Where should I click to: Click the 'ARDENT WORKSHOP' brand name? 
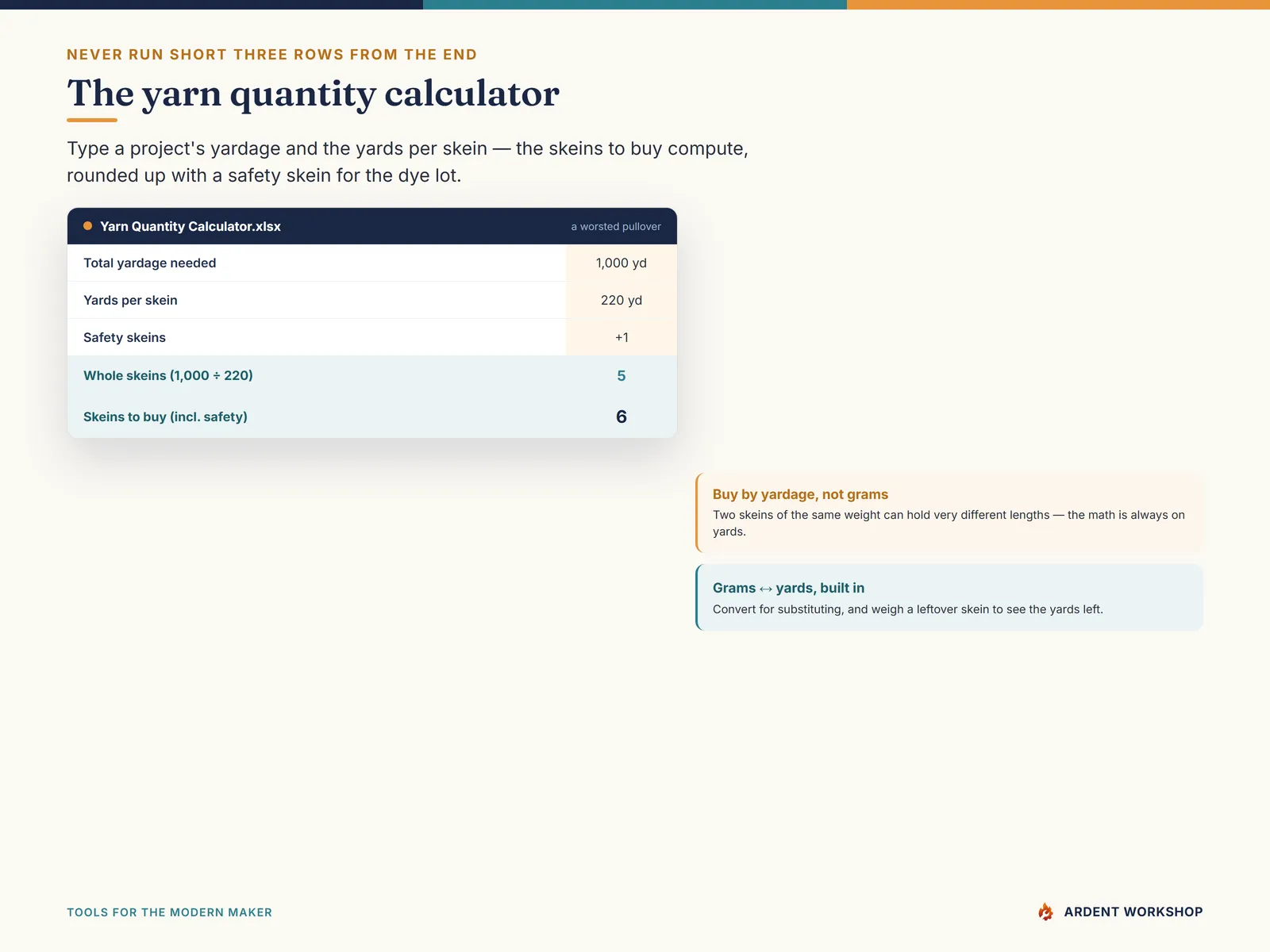coord(1133,912)
